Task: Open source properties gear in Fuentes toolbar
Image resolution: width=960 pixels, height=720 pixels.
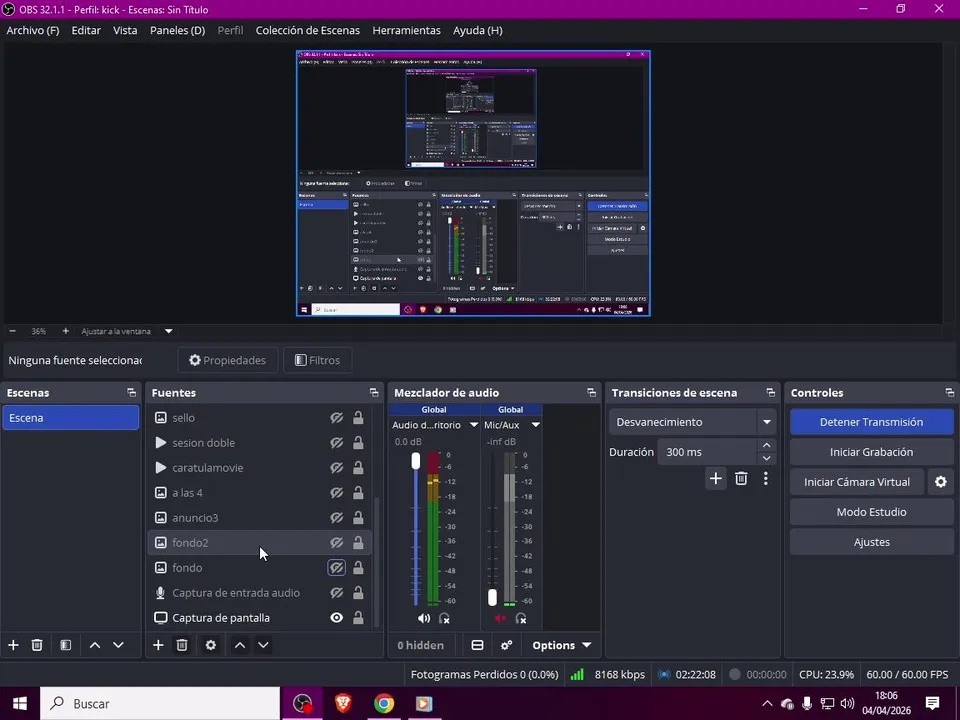Action: 211,645
